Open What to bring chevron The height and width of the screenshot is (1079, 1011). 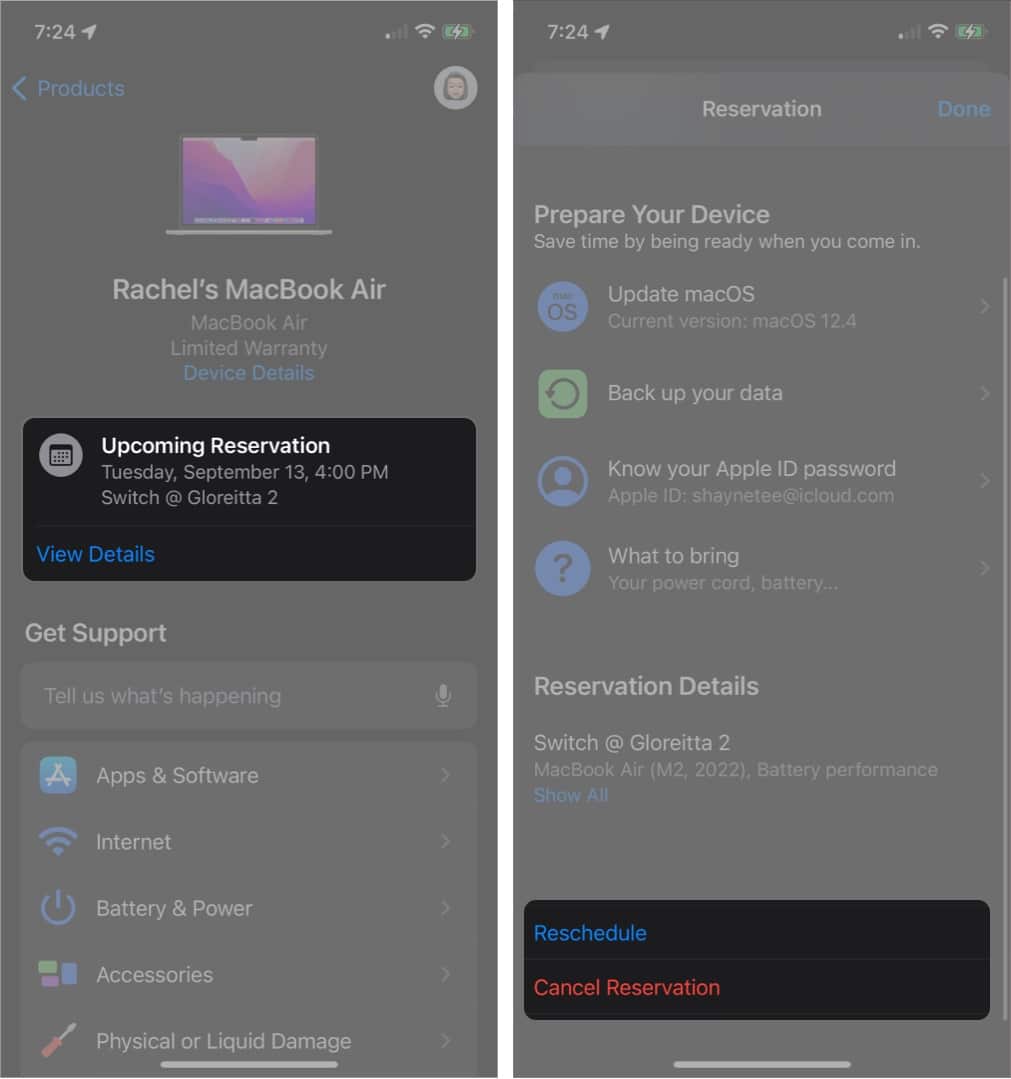[x=985, y=568]
